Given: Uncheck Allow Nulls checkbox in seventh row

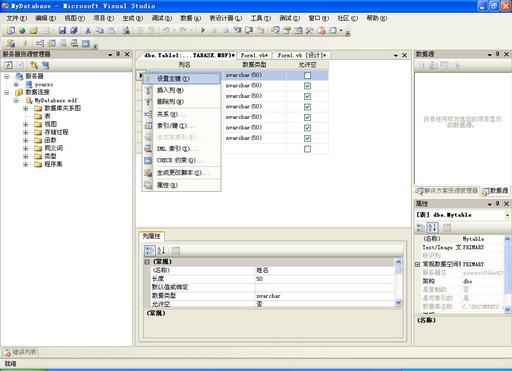Looking at the screenshot, I should pyautogui.click(x=307, y=138).
